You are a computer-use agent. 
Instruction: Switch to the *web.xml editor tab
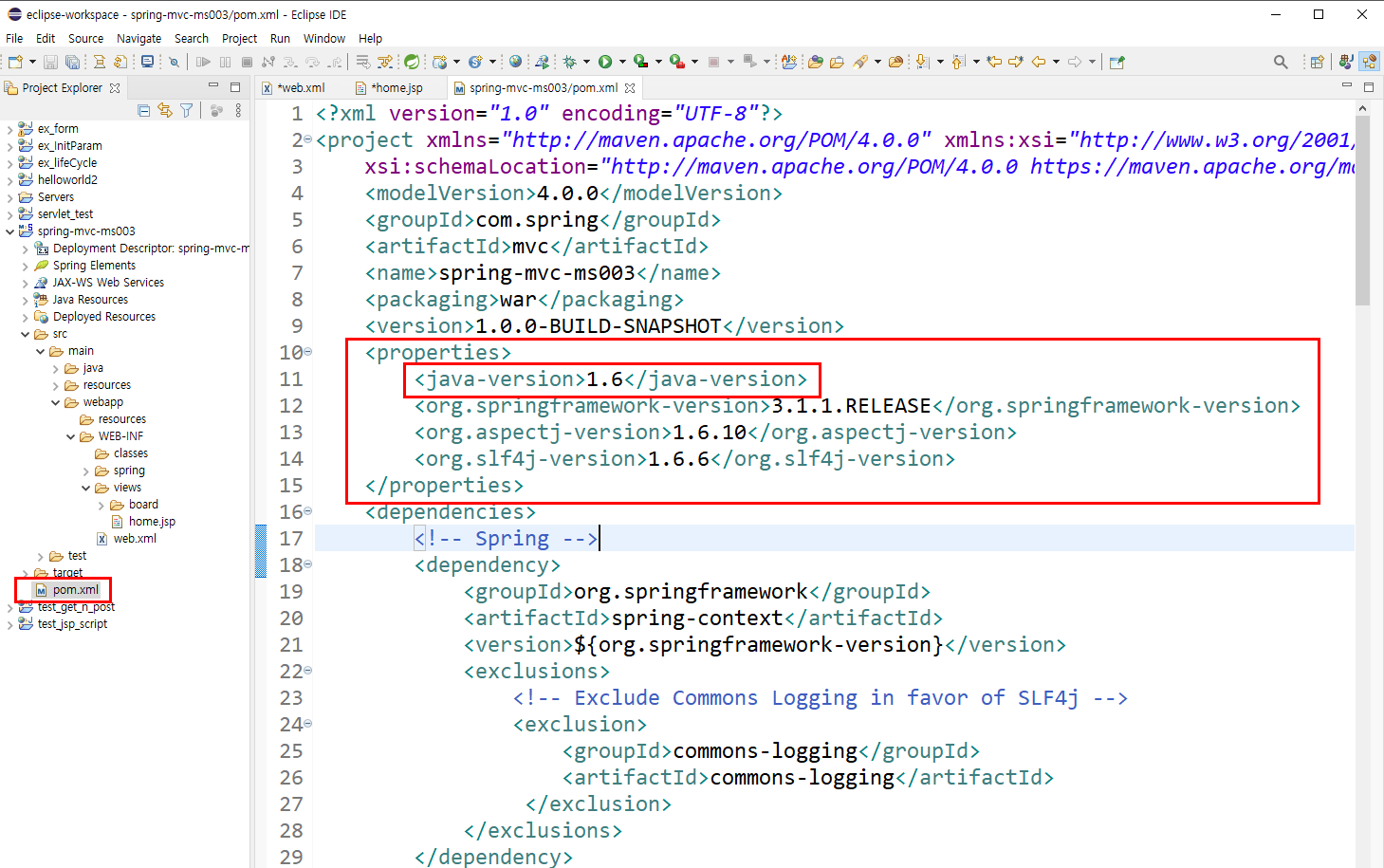tap(302, 87)
